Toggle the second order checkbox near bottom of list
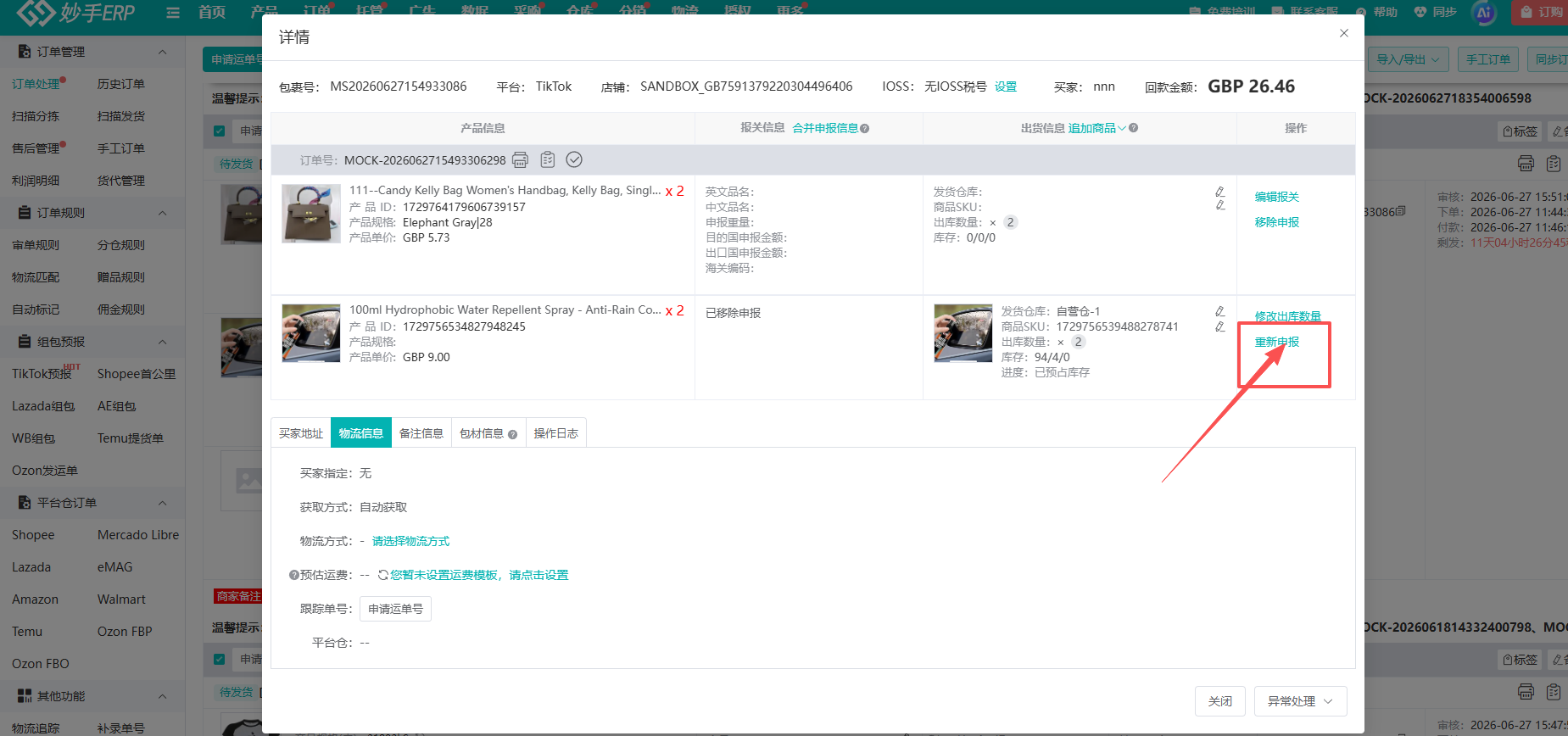Image resolution: width=1568 pixels, height=736 pixels. [x=219, y=659]
